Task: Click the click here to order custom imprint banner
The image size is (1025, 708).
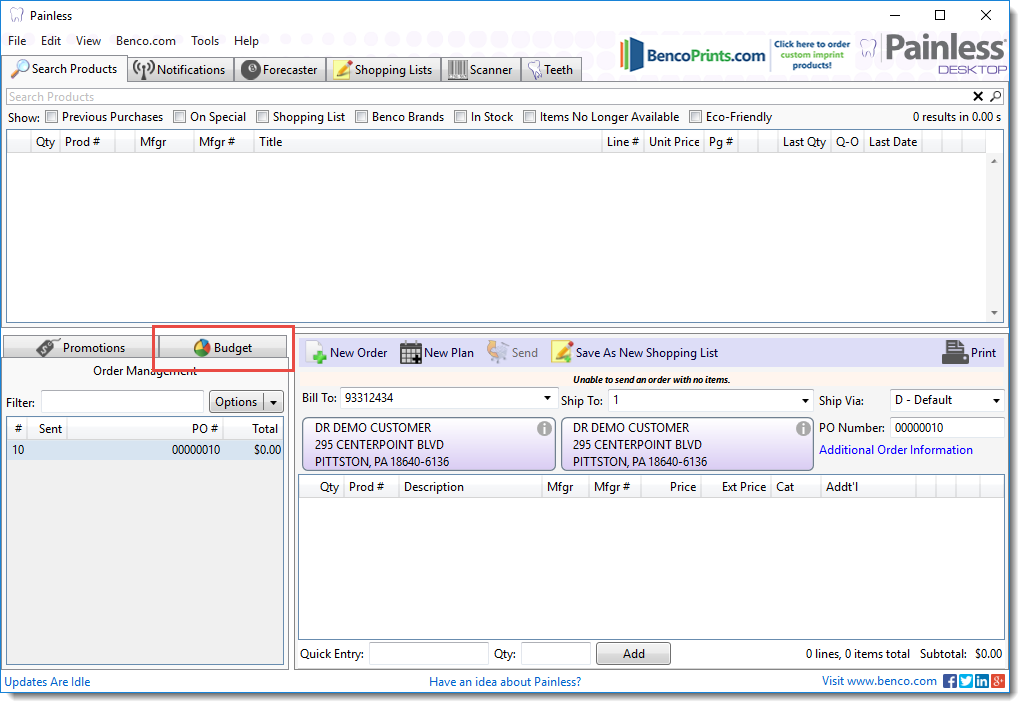Action: (812, 55)
